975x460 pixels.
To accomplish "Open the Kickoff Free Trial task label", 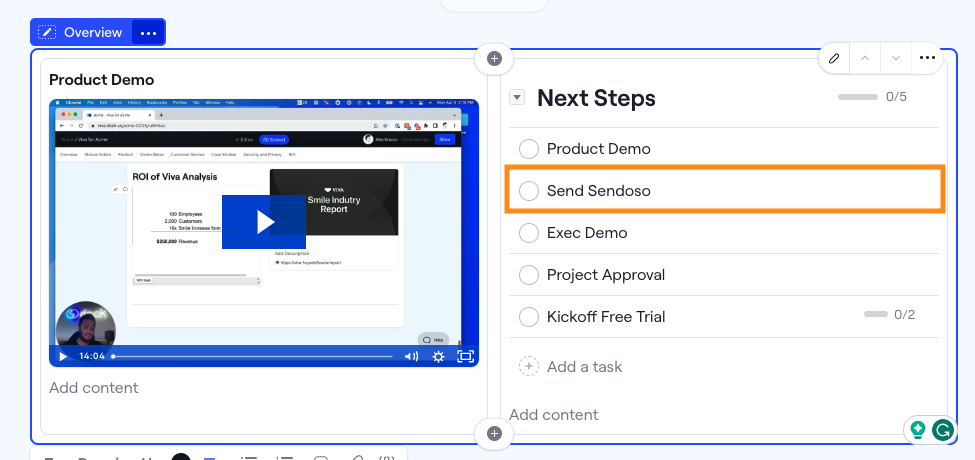I will coord(606,317).
